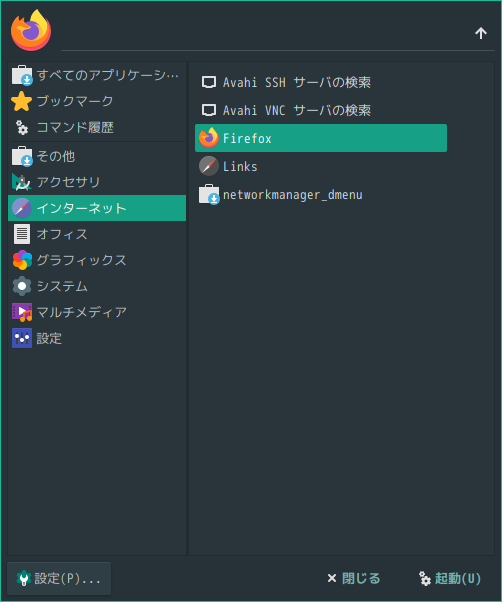The width and height of the screenshot is (502, 602).
Task: Click the up arrow history button
Action: click(481, 33)
